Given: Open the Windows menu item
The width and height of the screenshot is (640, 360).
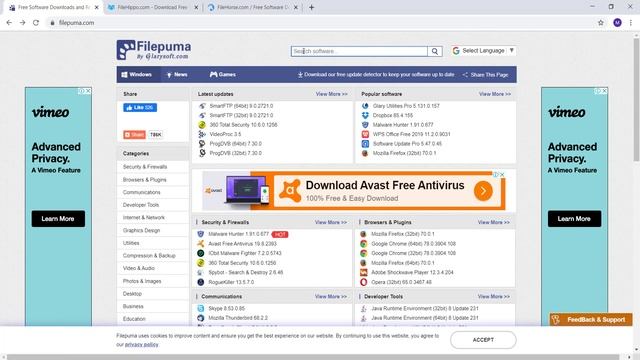Looking at the screenshot, I should point(137,75).
